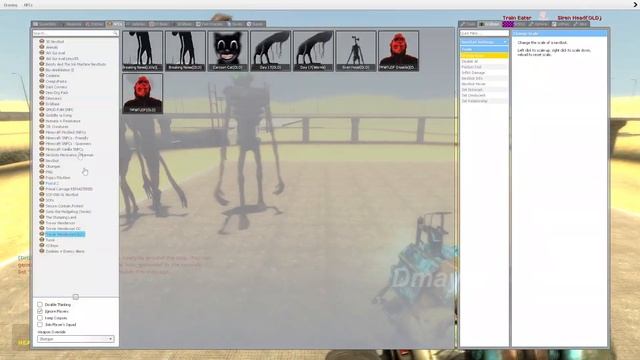Spawn the first Breaking News NPC
Image resolution: width=640 pixels, height=360 pixels.
tap(142, 51)
